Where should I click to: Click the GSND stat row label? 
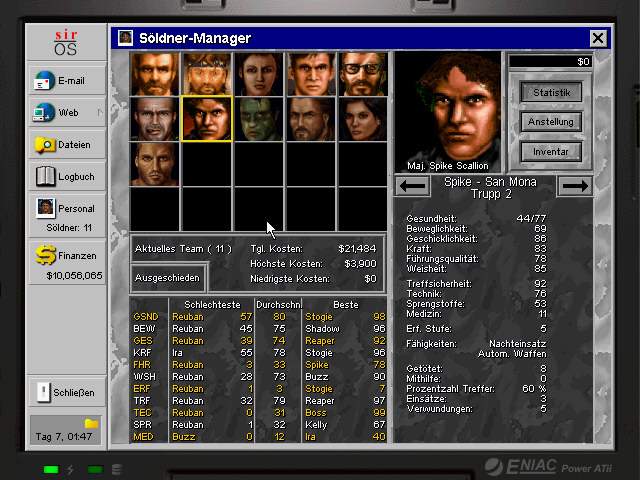(145, 317)
